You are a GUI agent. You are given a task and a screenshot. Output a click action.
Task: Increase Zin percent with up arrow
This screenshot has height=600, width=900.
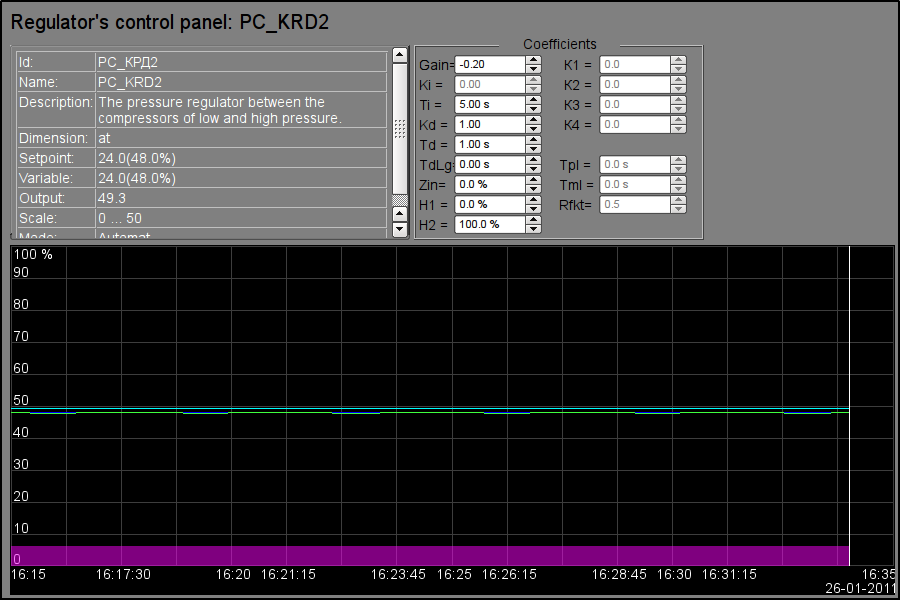pyautogui.click(x=534, y=180)
